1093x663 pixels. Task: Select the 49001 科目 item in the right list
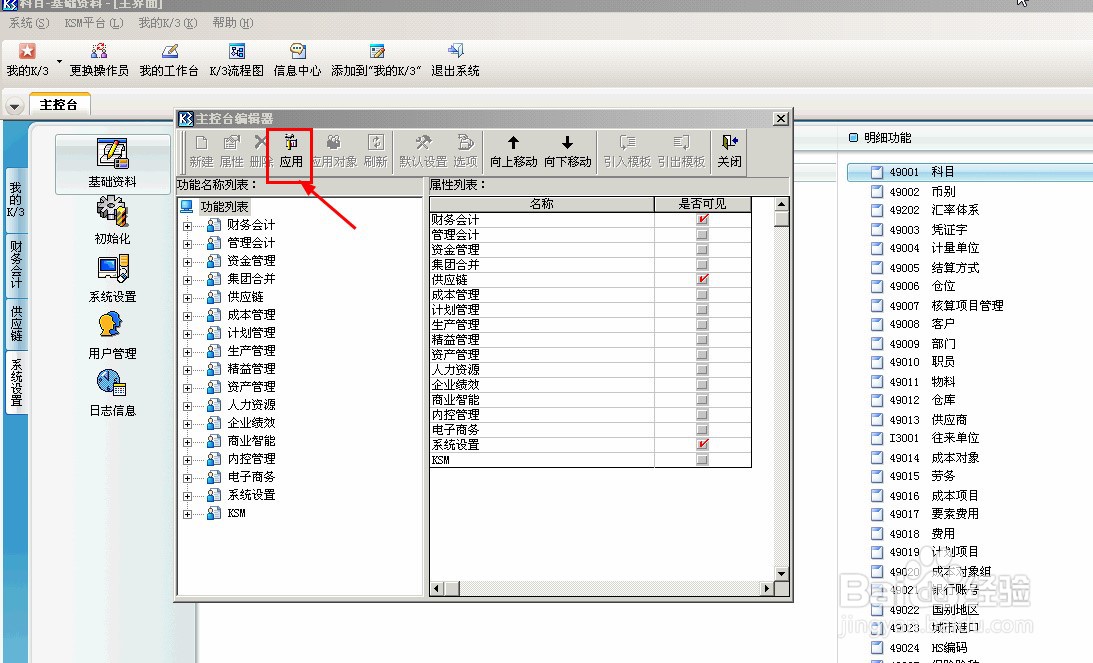click(930, 172)
